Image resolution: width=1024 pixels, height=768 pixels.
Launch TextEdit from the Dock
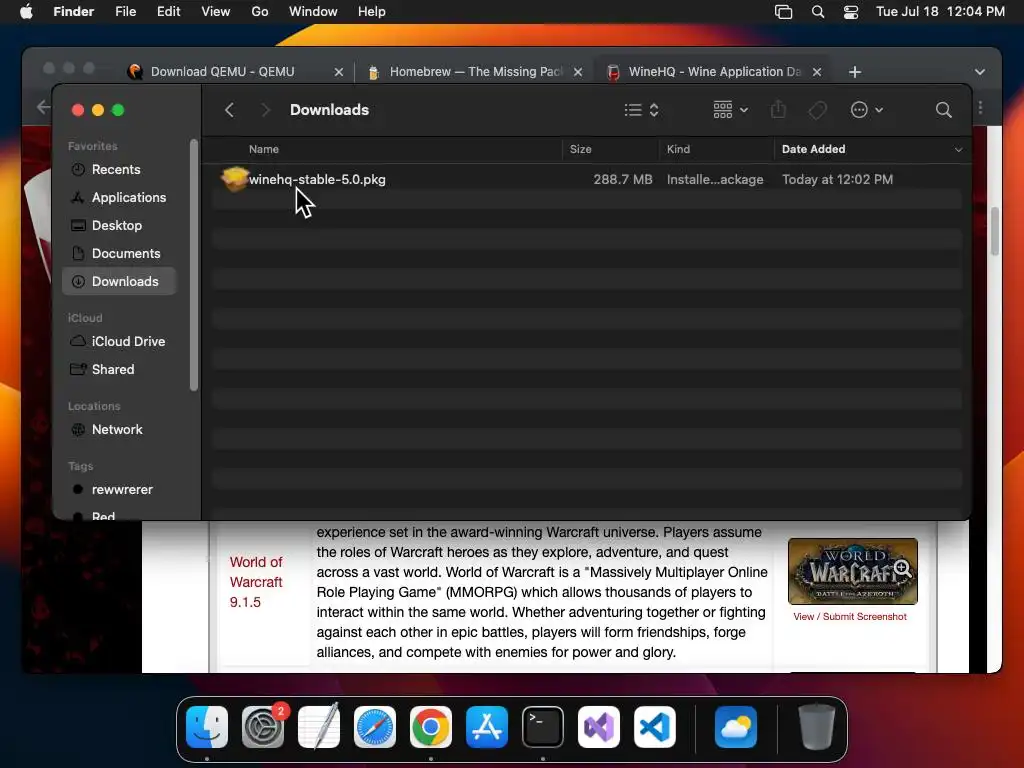point(319,727)
